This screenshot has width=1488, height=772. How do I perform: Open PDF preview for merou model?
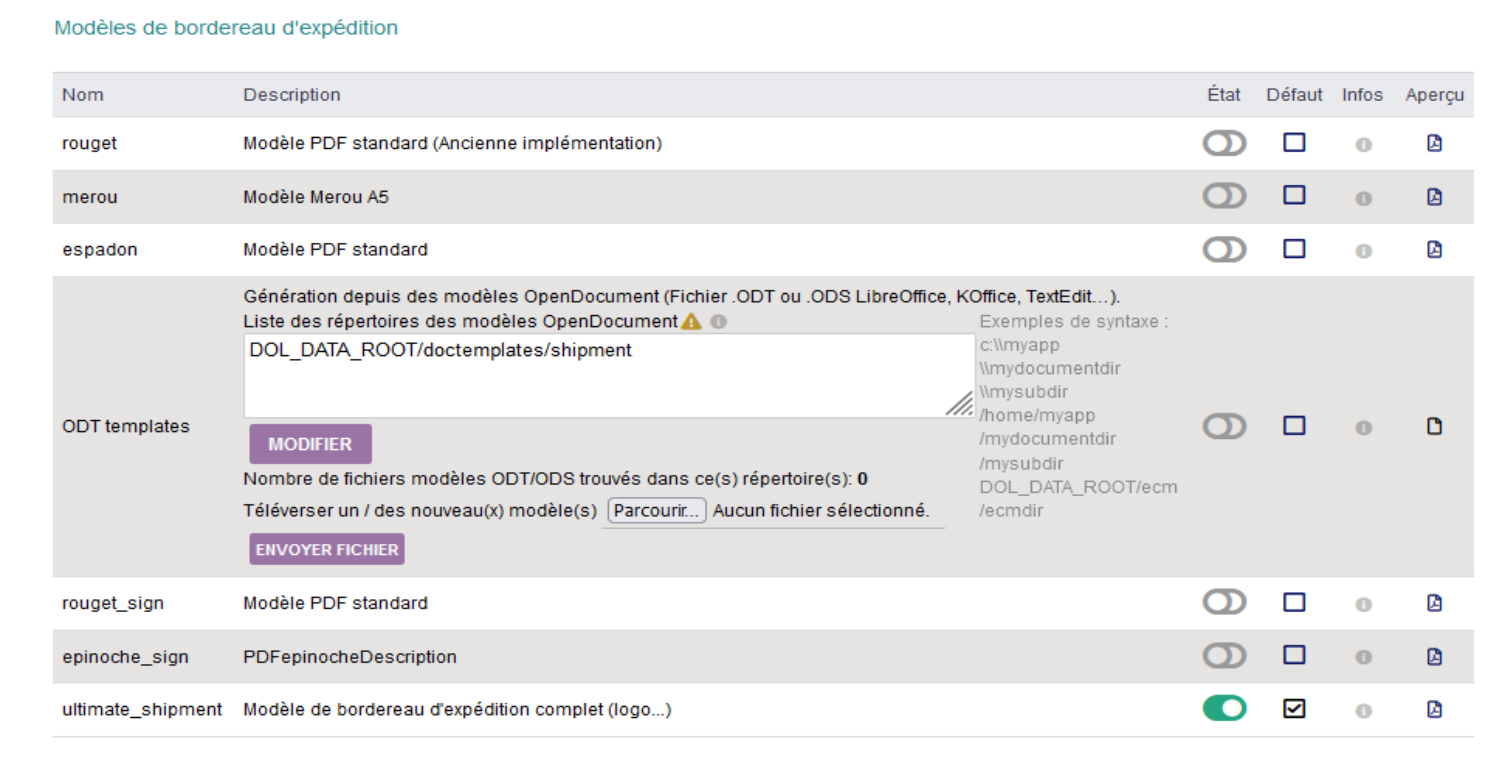pos(1434,196)
